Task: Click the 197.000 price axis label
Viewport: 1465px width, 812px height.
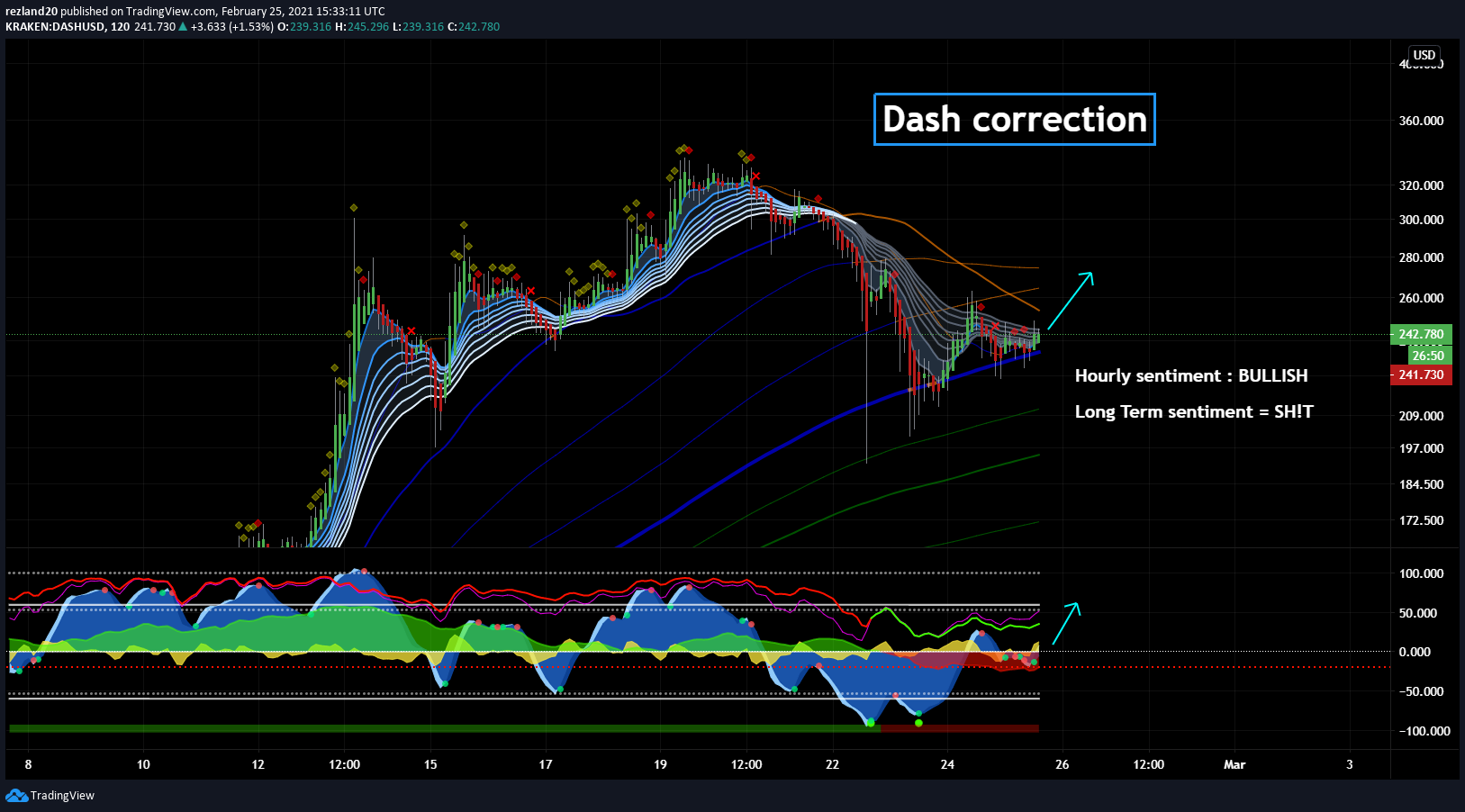Action: click(1421, 448)
